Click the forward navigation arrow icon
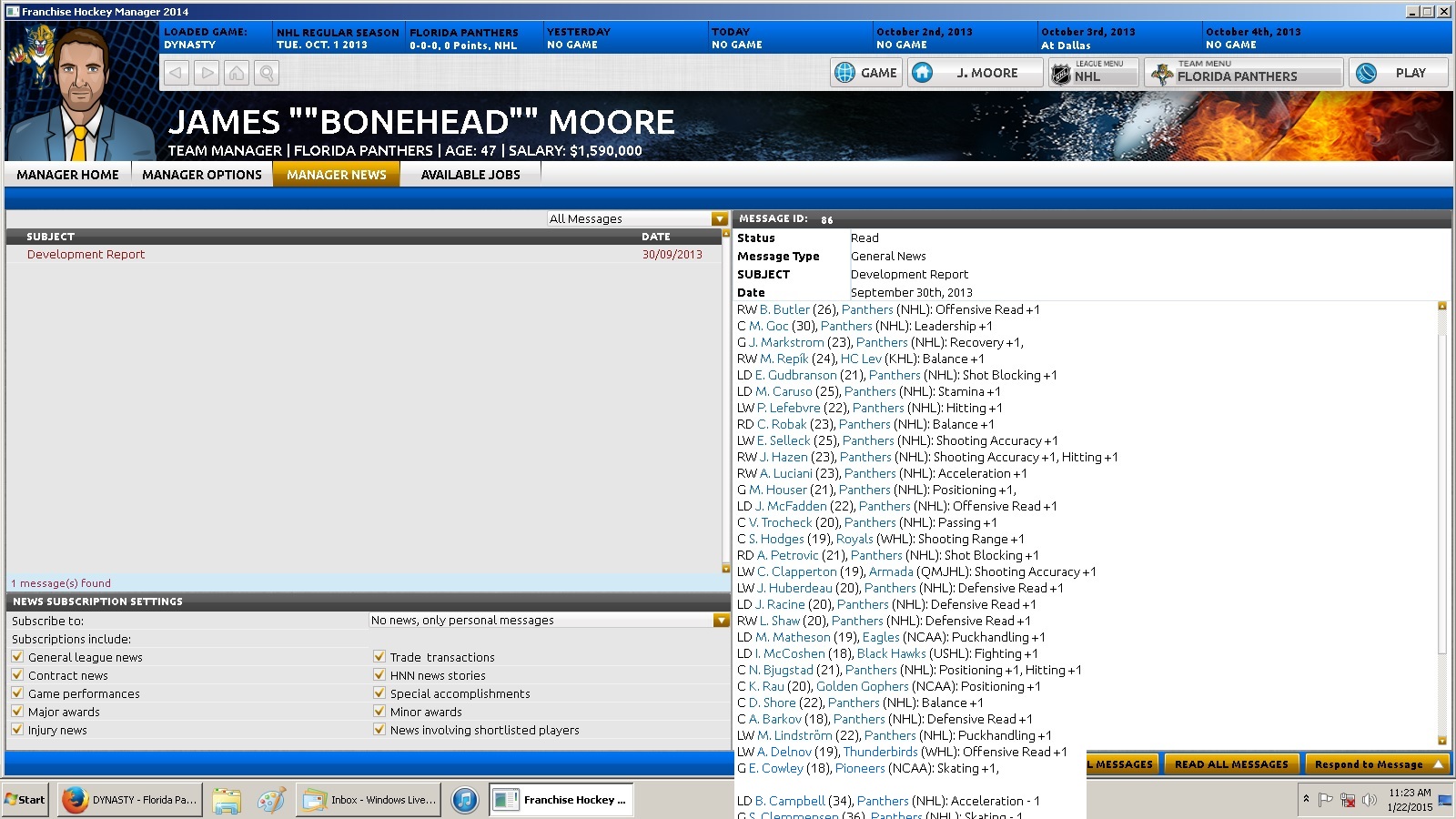This screenshot has height=819, width=1456. coord(207,73)
